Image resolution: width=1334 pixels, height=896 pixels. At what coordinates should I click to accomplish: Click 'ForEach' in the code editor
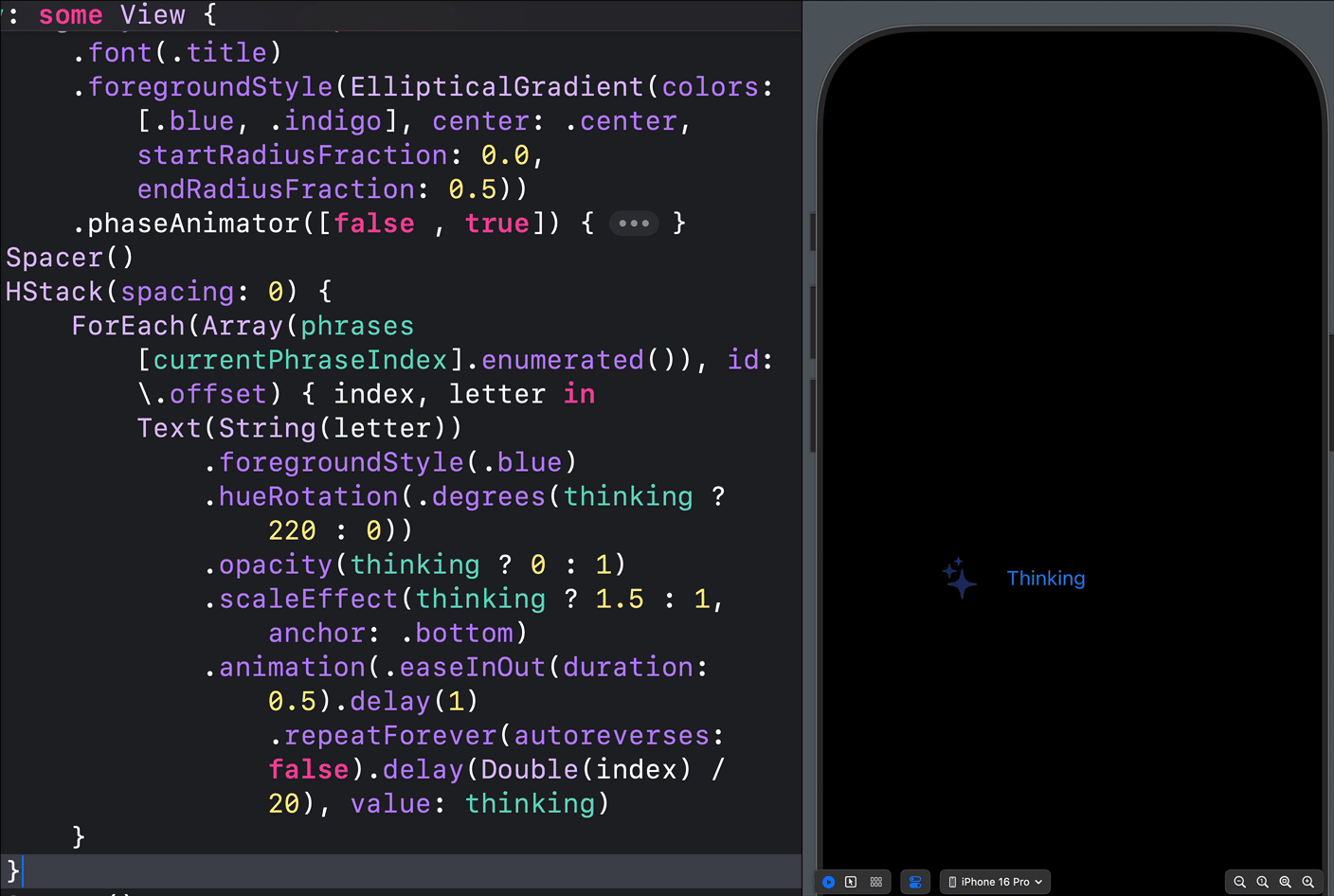128,326
